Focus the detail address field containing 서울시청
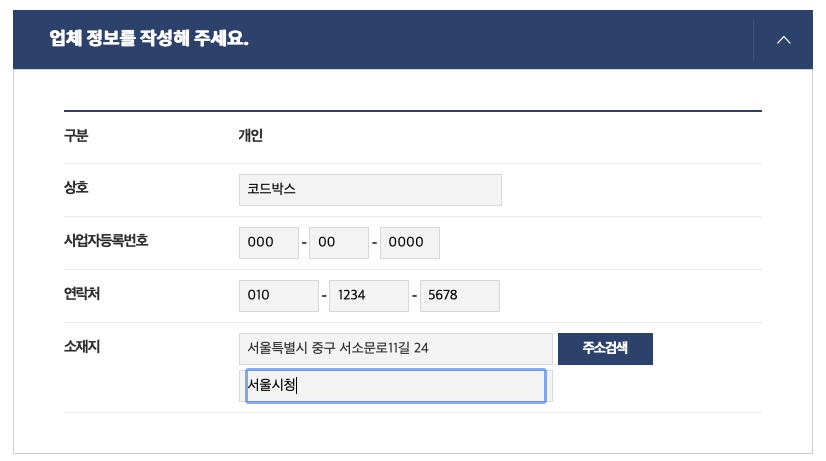The height and width of the screenshot is (461, 826). [395, 386]
